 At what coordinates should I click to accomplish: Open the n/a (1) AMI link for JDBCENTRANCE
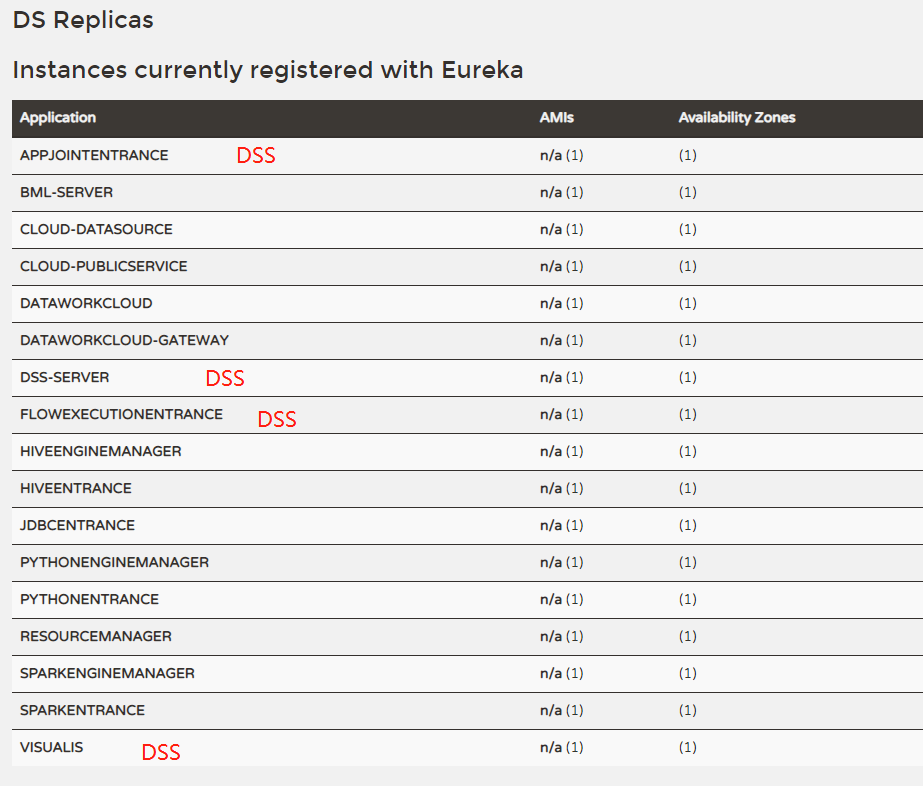(560, 525)
